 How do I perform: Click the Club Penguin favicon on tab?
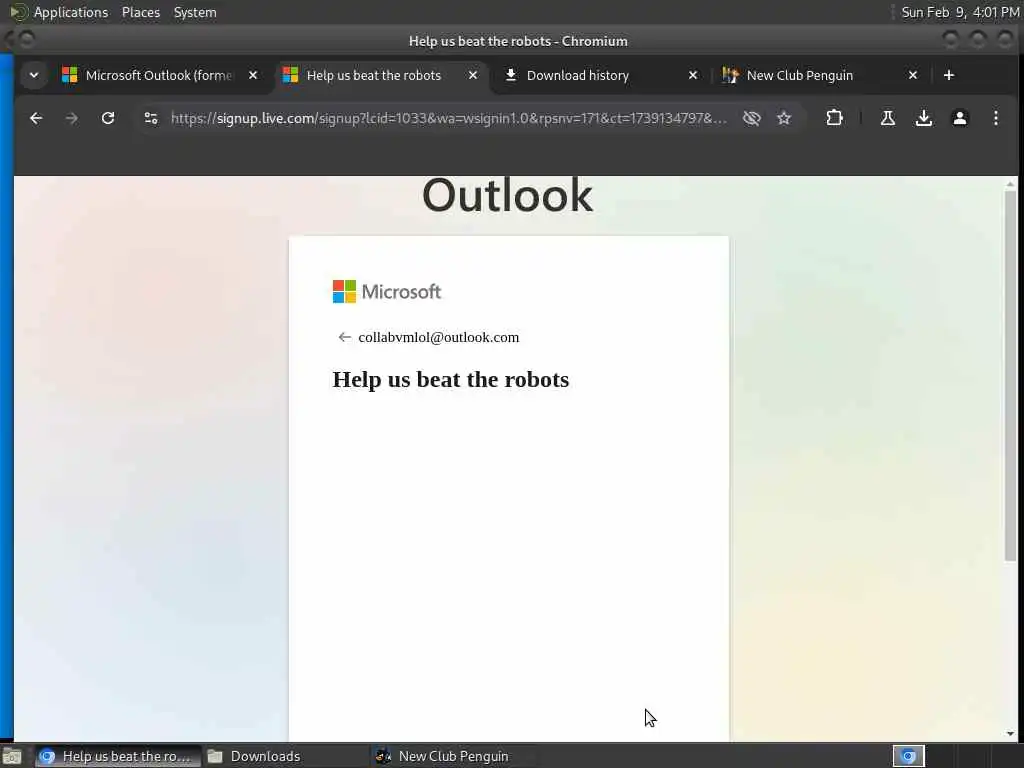coord(730,75)
